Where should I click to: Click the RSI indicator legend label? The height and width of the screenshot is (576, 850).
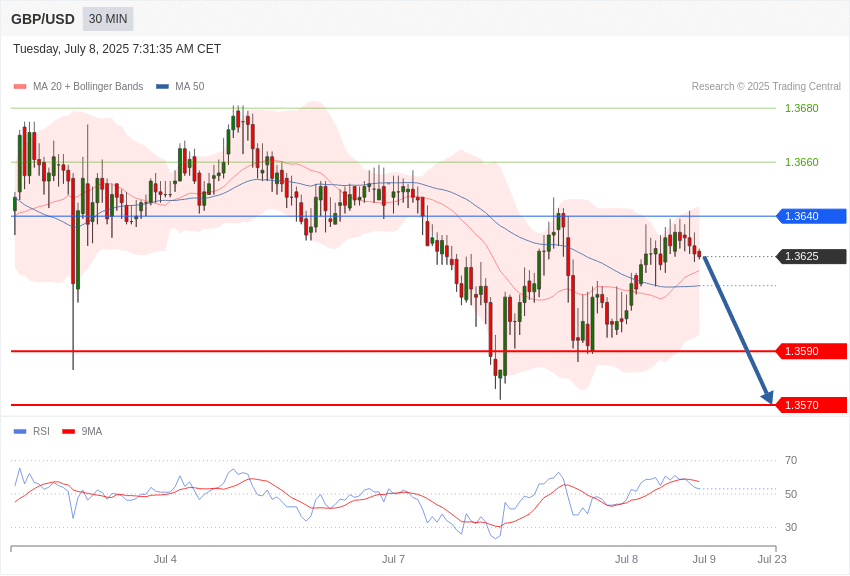coord(41,431)
